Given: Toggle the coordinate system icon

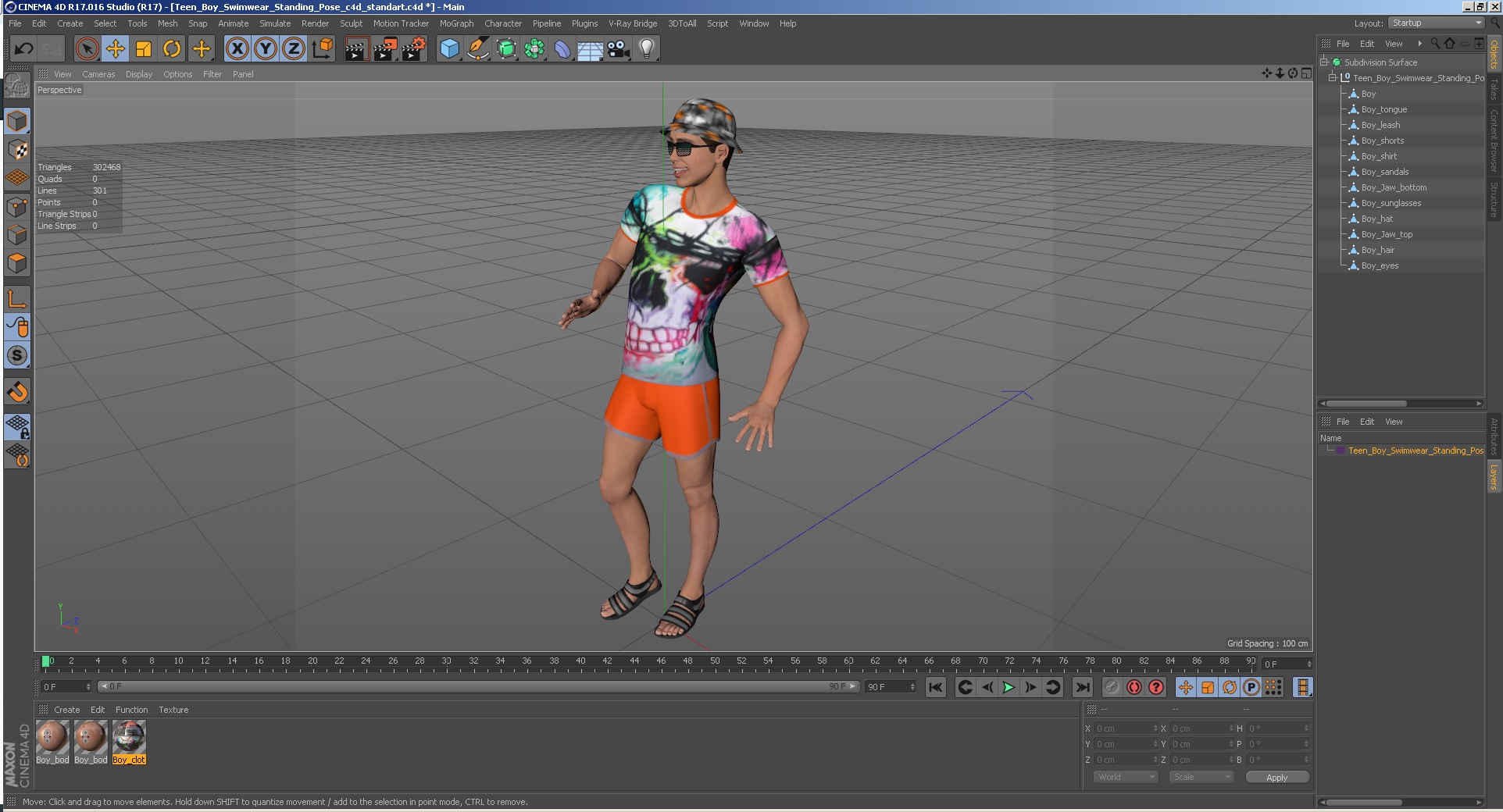Looking at the screenshot, I should (322, 49).
